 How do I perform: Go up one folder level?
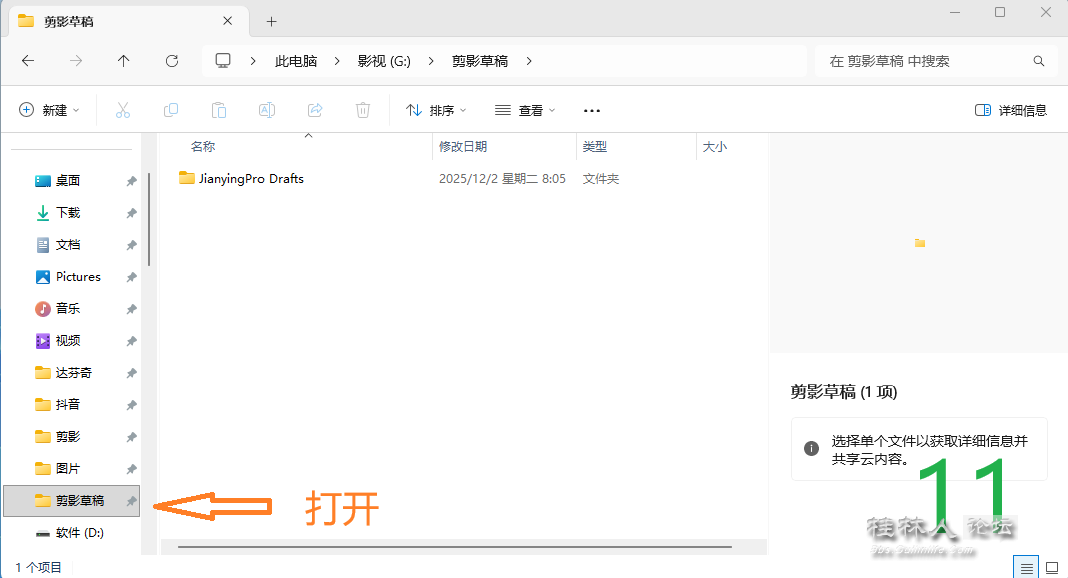click(x=124, y=61)
